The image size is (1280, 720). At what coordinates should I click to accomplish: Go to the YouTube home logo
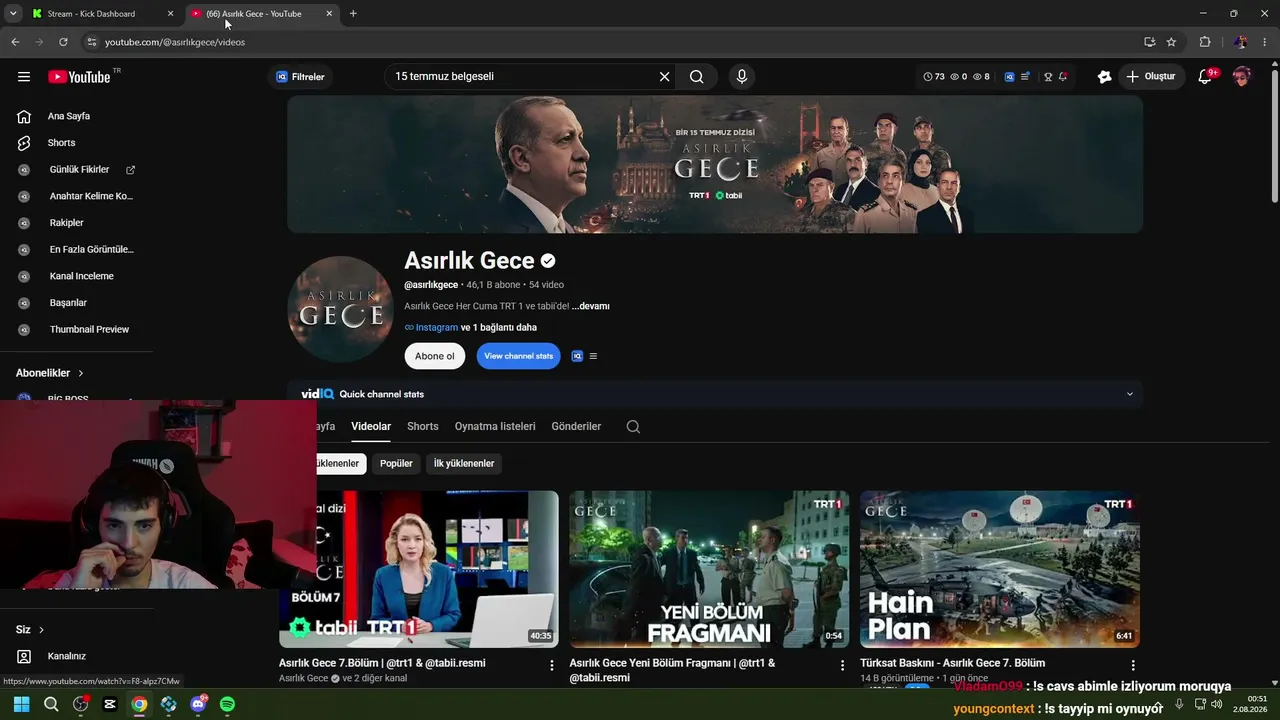79,77
